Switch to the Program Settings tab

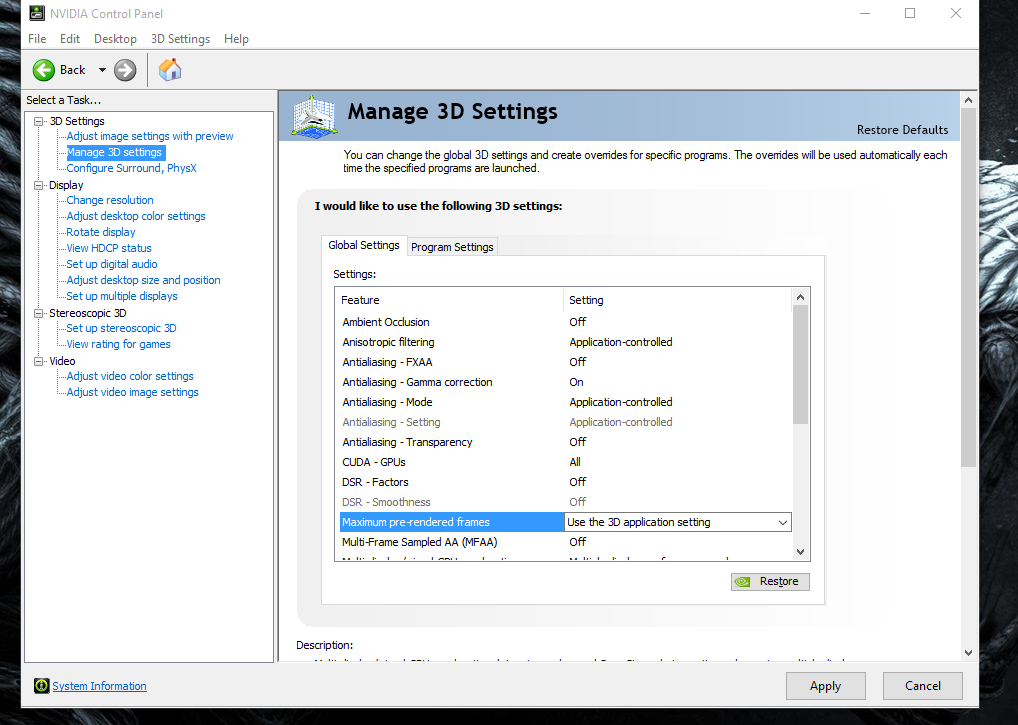[x=453, y=247]
